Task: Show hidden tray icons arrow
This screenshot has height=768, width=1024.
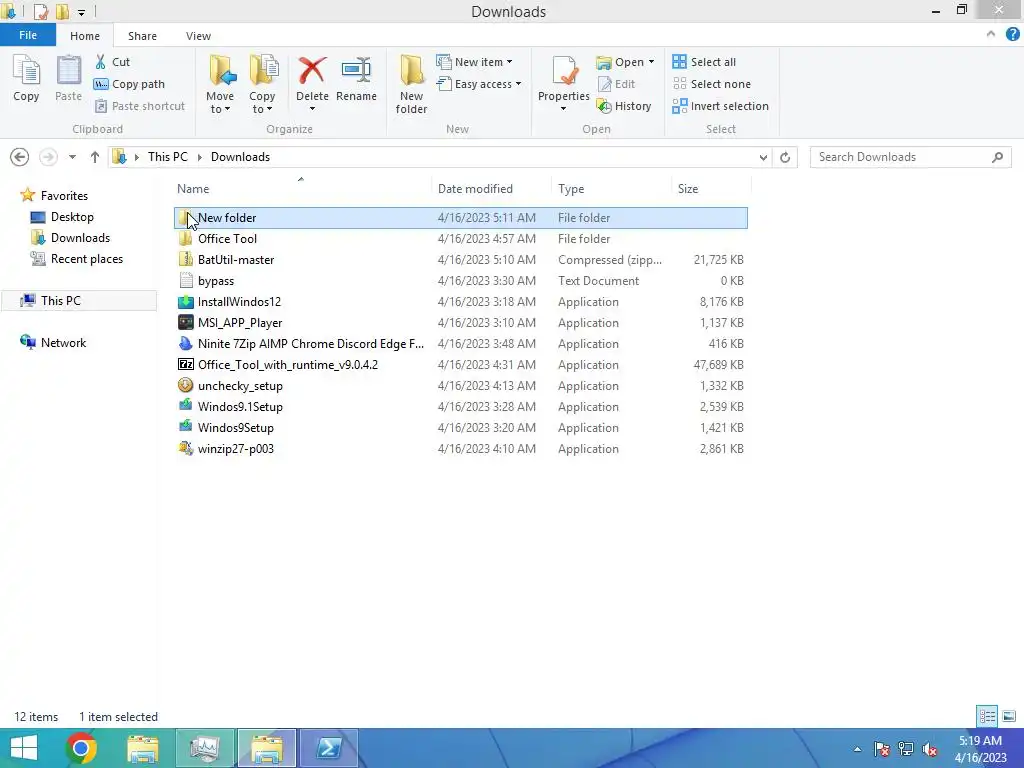Action: [x=857, y=749]
